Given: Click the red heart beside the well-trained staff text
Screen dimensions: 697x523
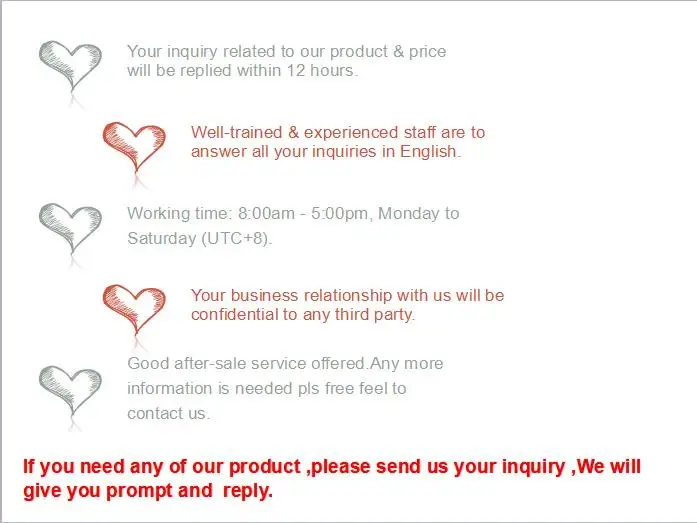Looking at the screenshot, I should click(133, 145).
